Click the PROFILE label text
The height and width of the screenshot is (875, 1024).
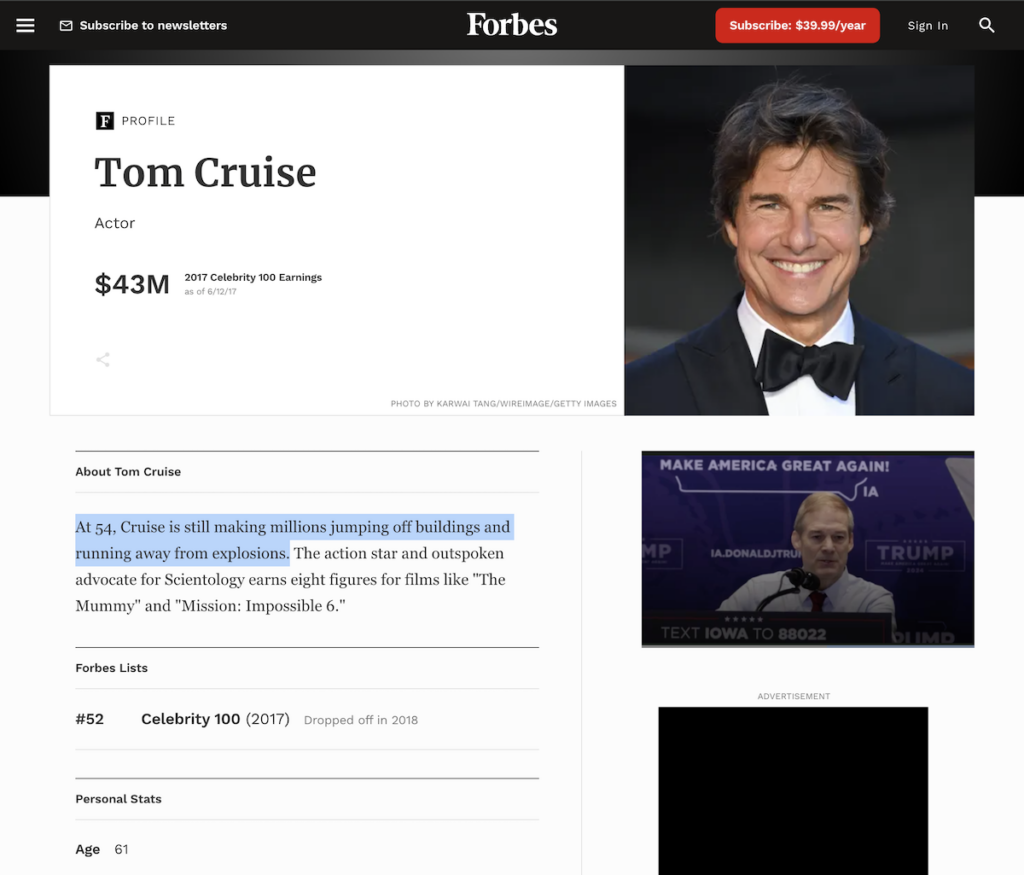click(x=148, y=121)
